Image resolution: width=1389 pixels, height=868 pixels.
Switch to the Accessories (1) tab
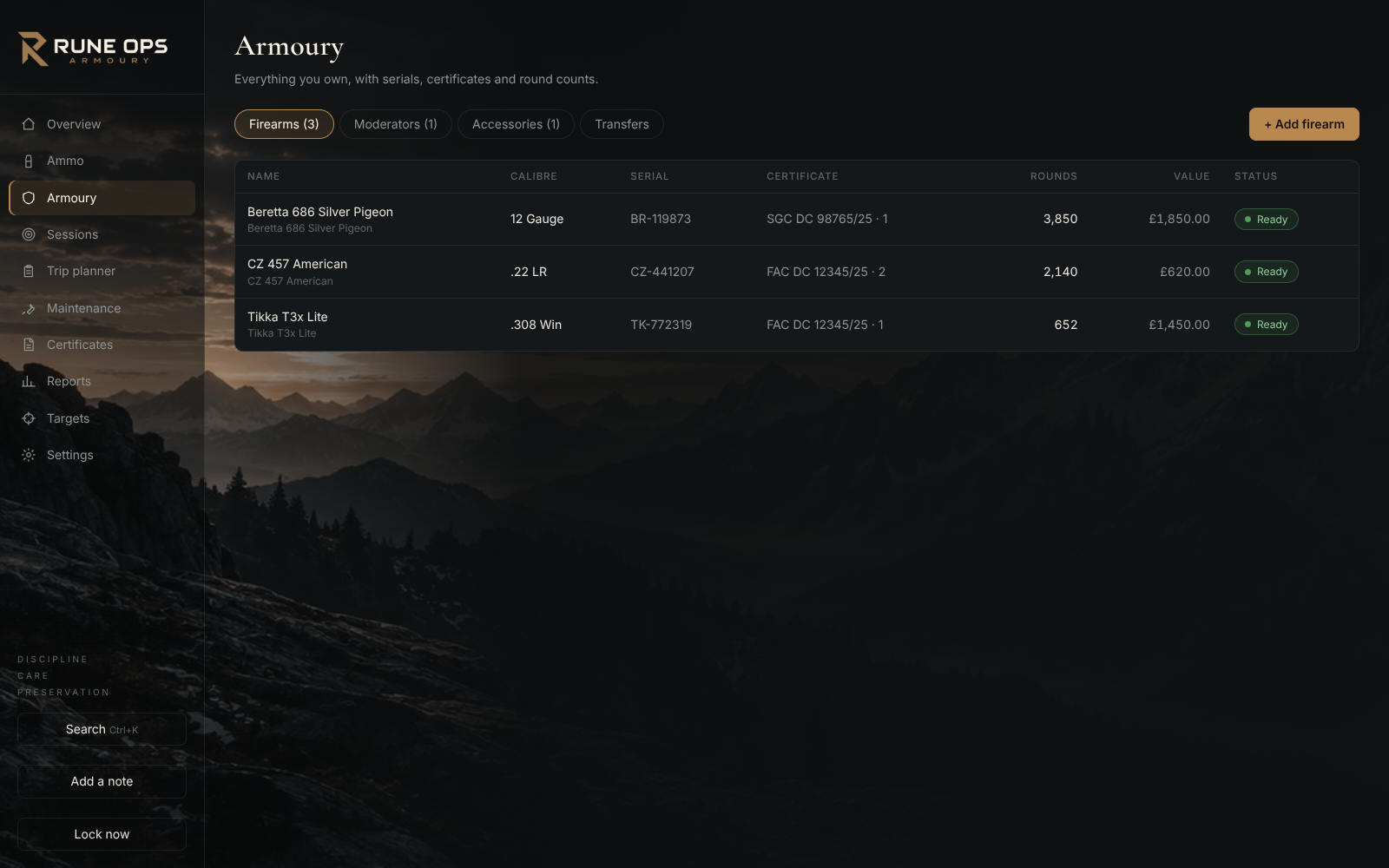point(516,124)
